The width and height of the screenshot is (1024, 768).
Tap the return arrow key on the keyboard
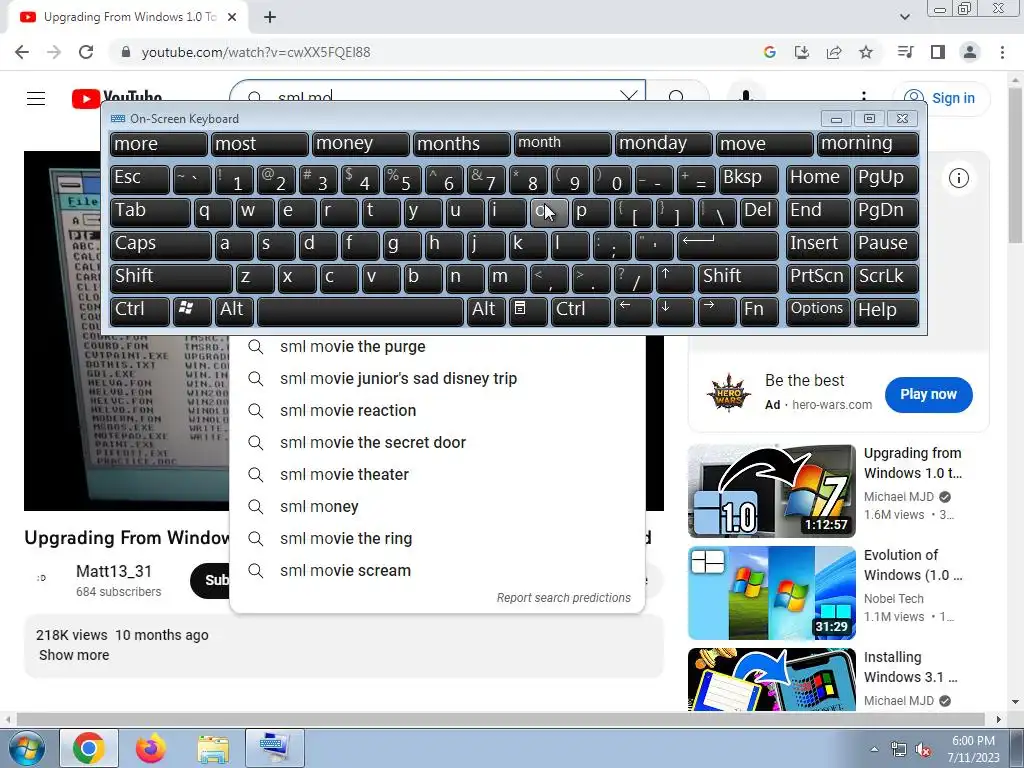(728, 245)
